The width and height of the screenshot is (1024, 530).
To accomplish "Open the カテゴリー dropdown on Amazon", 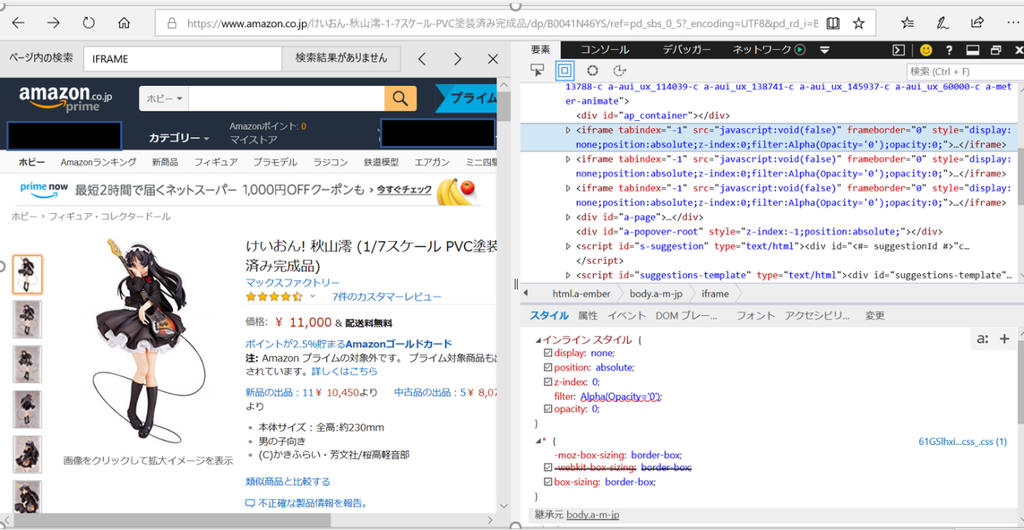I will point(179,138).
